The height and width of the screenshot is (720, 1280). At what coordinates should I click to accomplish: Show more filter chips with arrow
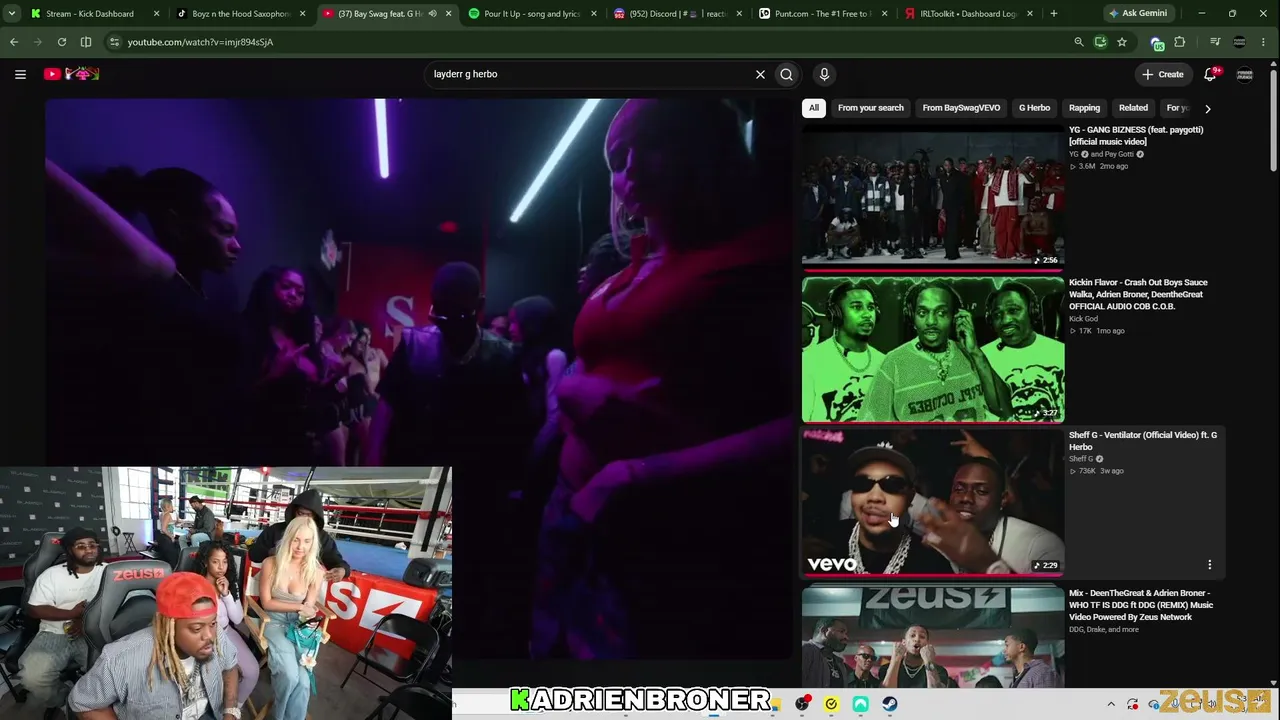(x=1207, y=108)
